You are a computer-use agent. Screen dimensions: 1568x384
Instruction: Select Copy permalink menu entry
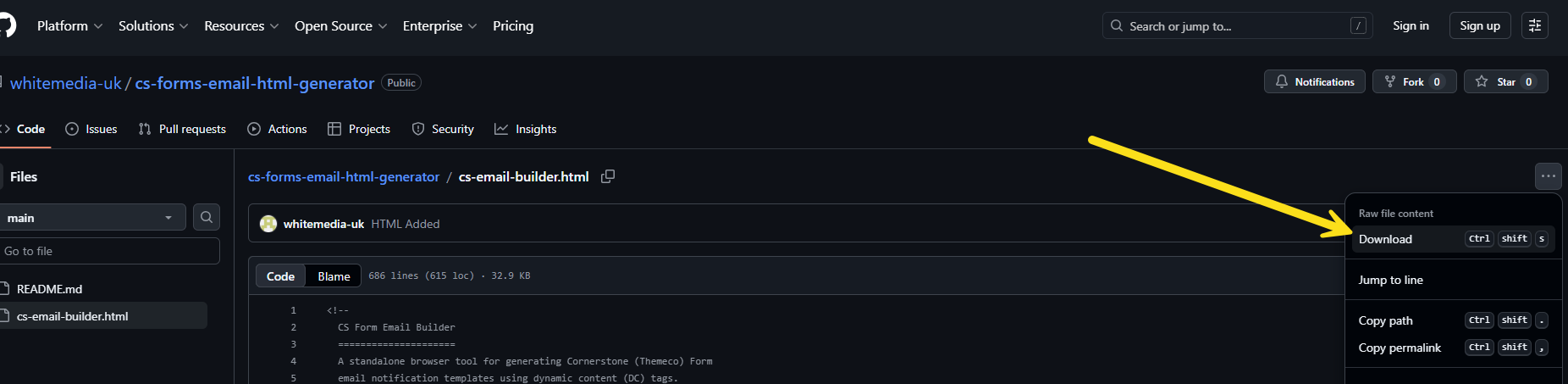pyautogui.click(x=1400, y=348)
